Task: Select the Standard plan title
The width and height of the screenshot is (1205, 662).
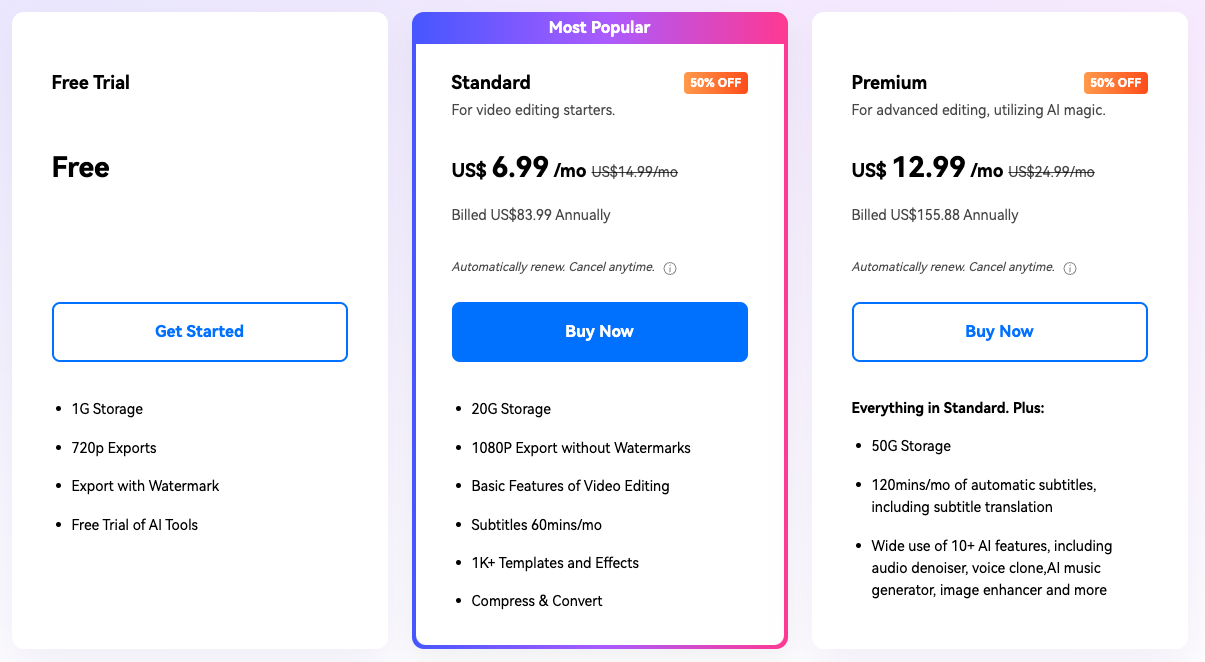Action: pyautogui.click(x=491, y=83)
